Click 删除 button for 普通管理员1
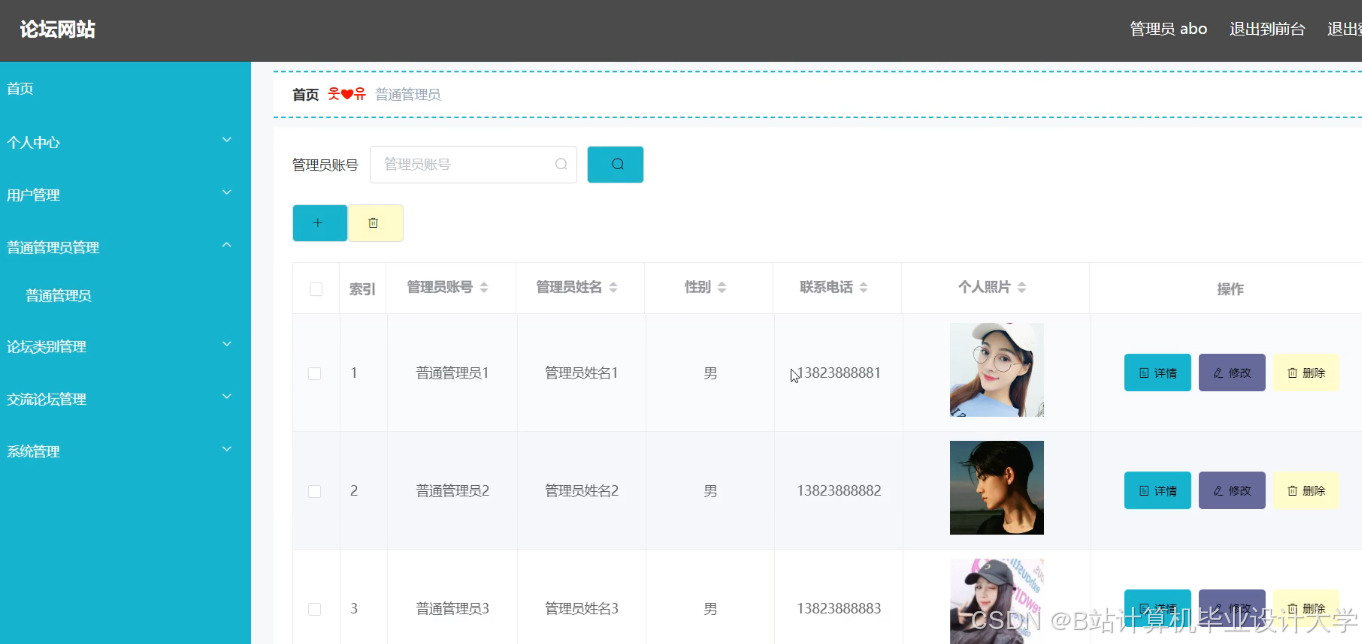1362x644 pixels. [x=1306, y=373]
